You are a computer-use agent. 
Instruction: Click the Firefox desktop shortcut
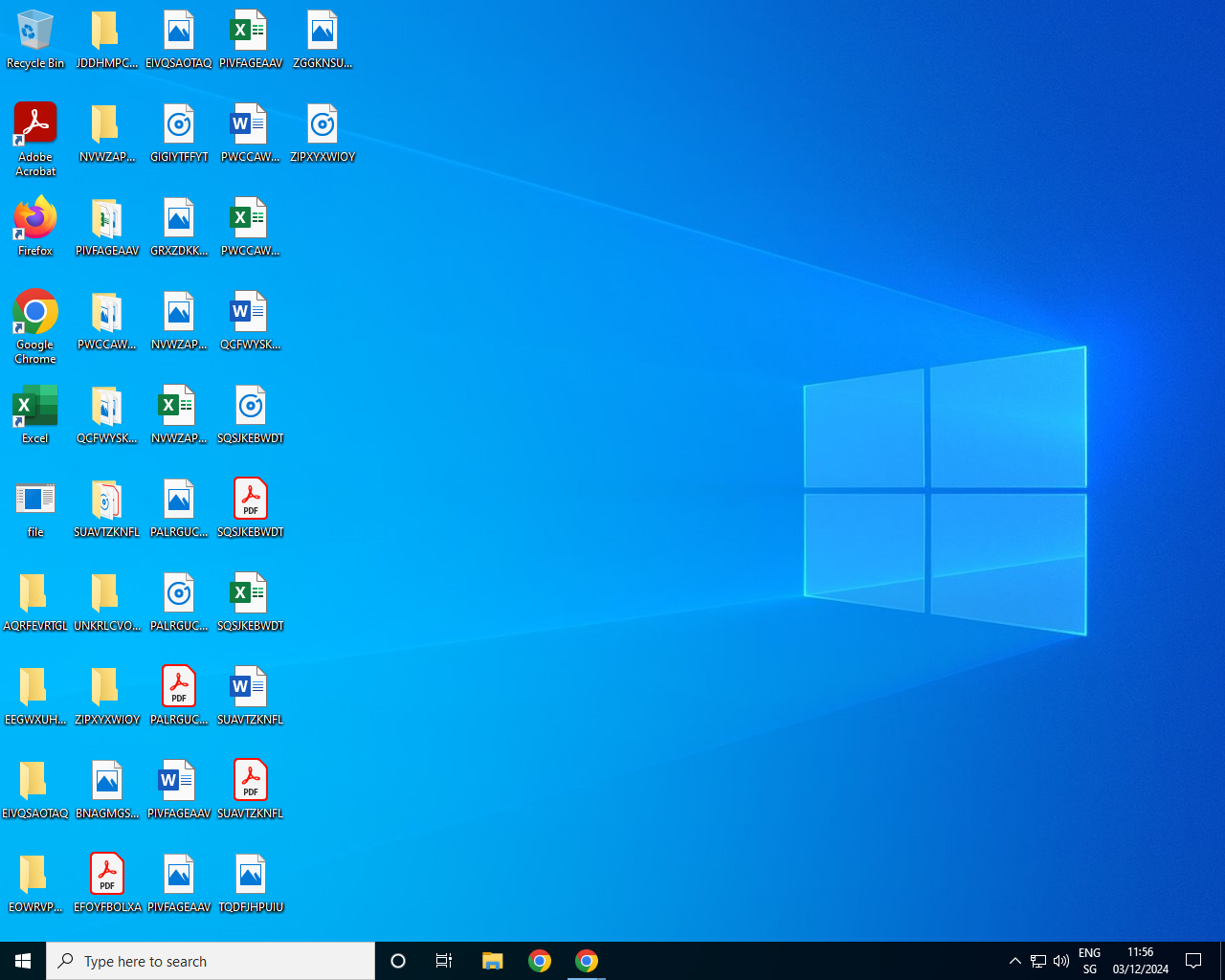click(35, 219)
